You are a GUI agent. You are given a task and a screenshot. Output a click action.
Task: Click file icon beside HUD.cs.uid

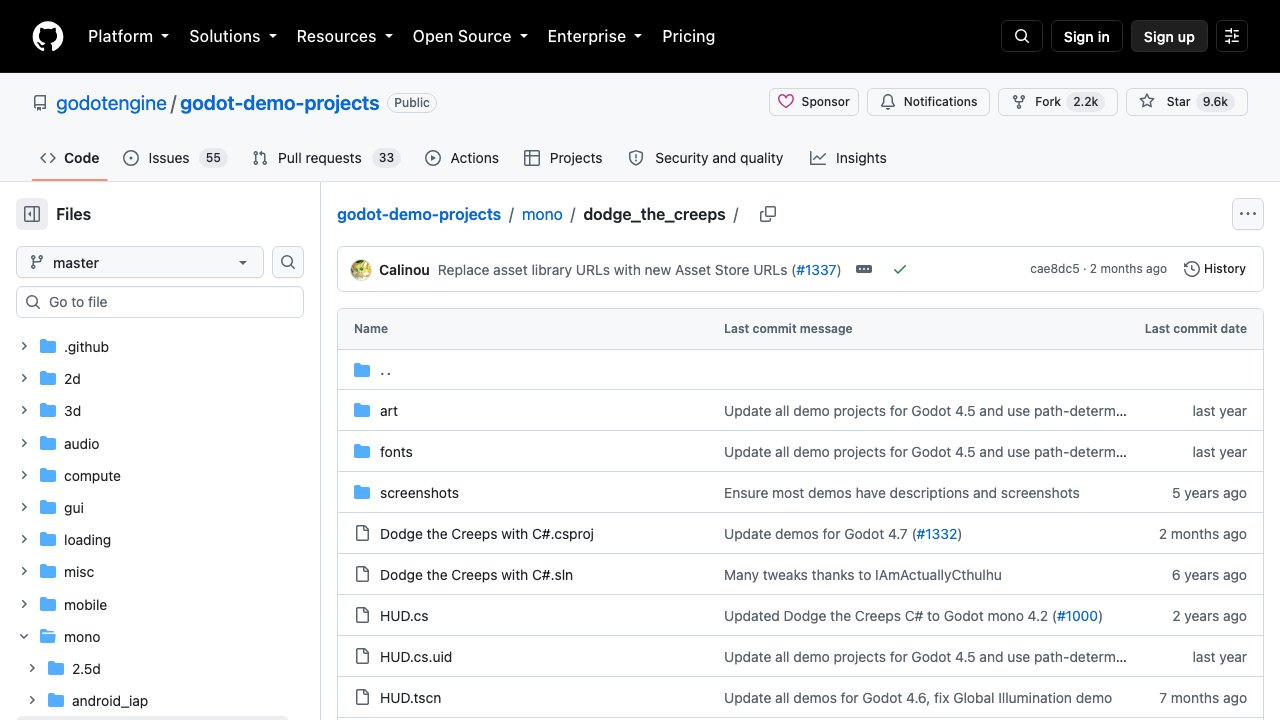coord(362,657)
